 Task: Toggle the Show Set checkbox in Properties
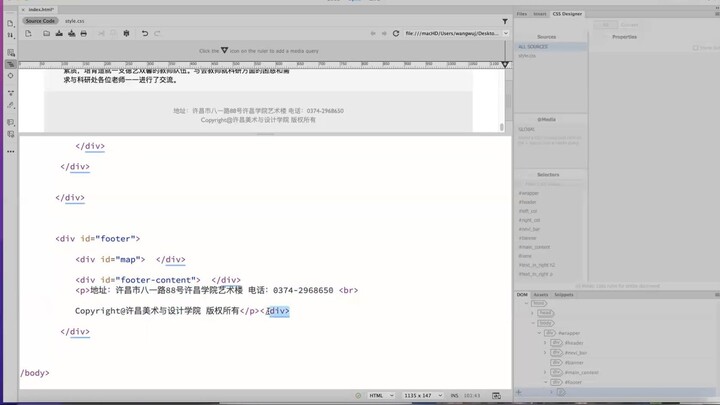tap(696, 47)
